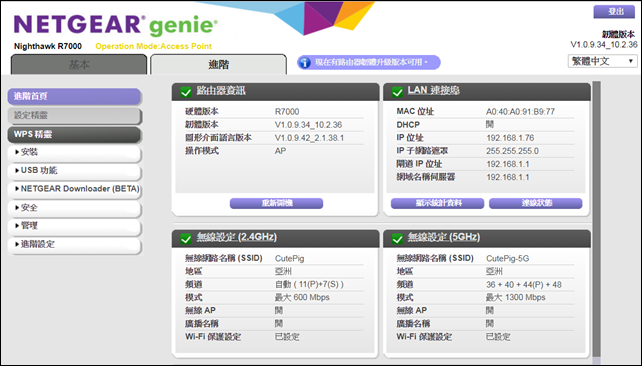Viewport: 642px width, 366px height.
Task: Click the NETGEAR genie logo
Action: 115,25
